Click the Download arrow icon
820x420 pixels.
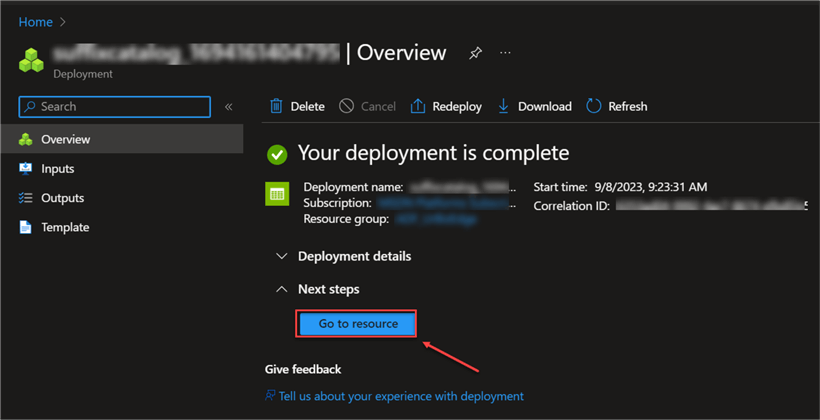point(503,106)
